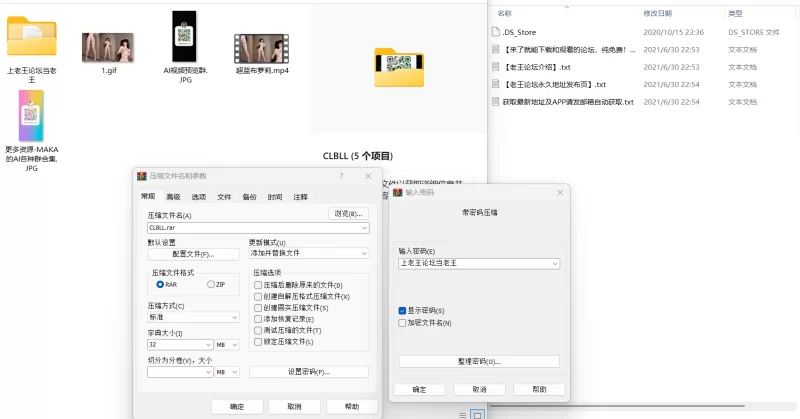Click the ? help icon in archive dialog
Image resolution: width=800 pixels, height=419 pixels.
pos(341,176)
